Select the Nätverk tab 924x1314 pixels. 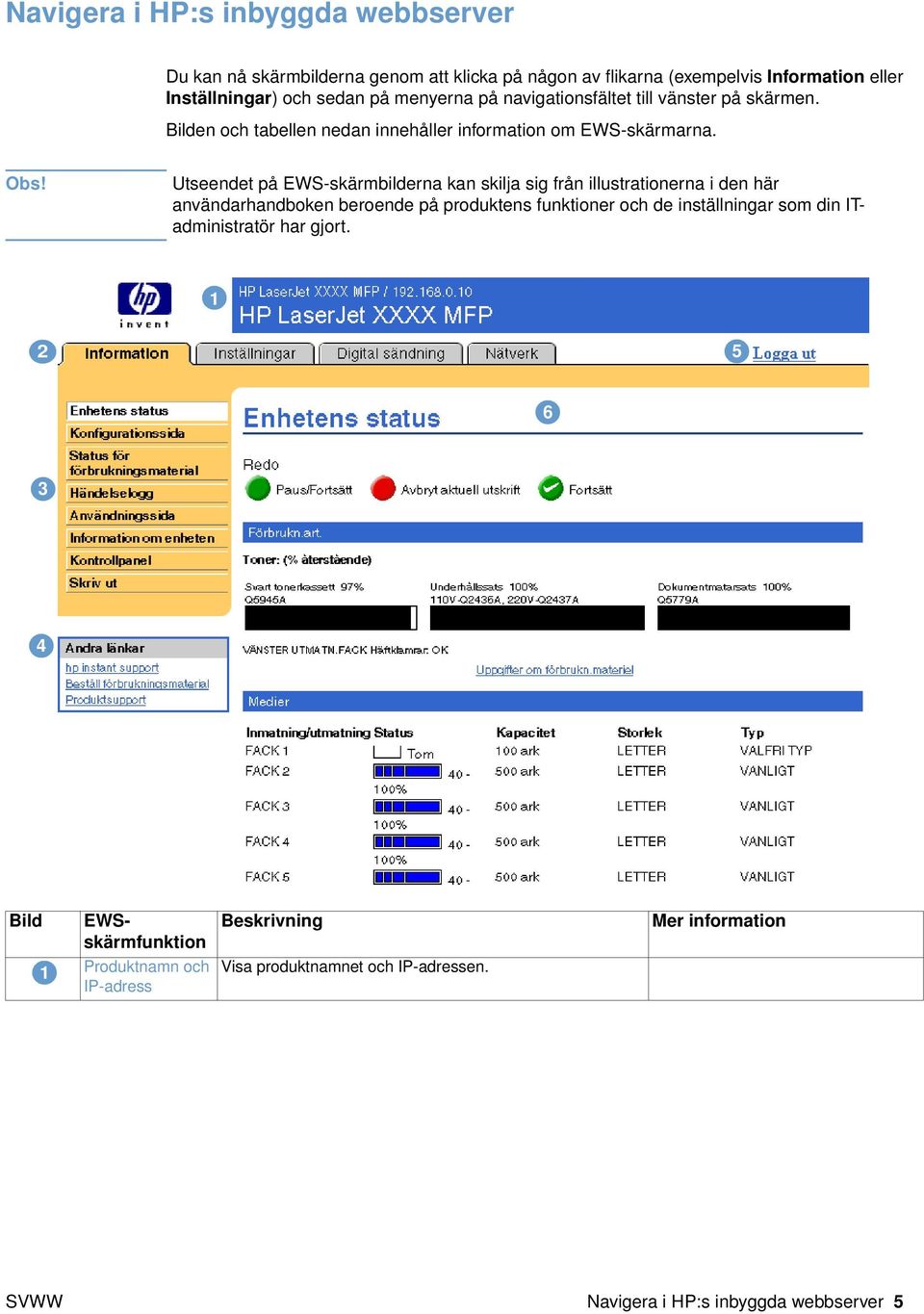[512, 354]
